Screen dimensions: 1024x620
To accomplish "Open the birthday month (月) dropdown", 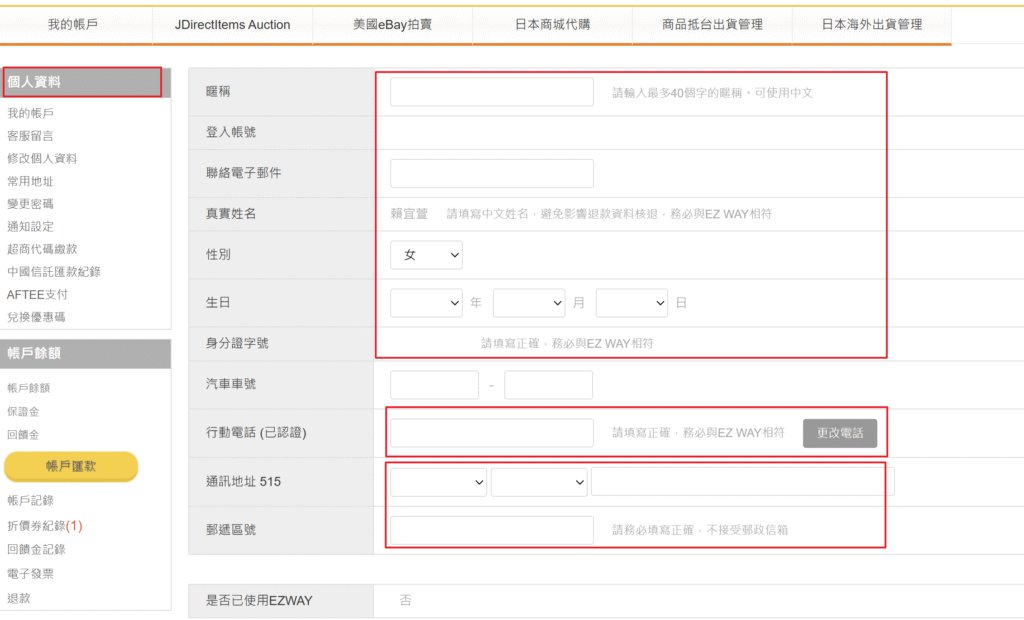I will pos(529,303).
